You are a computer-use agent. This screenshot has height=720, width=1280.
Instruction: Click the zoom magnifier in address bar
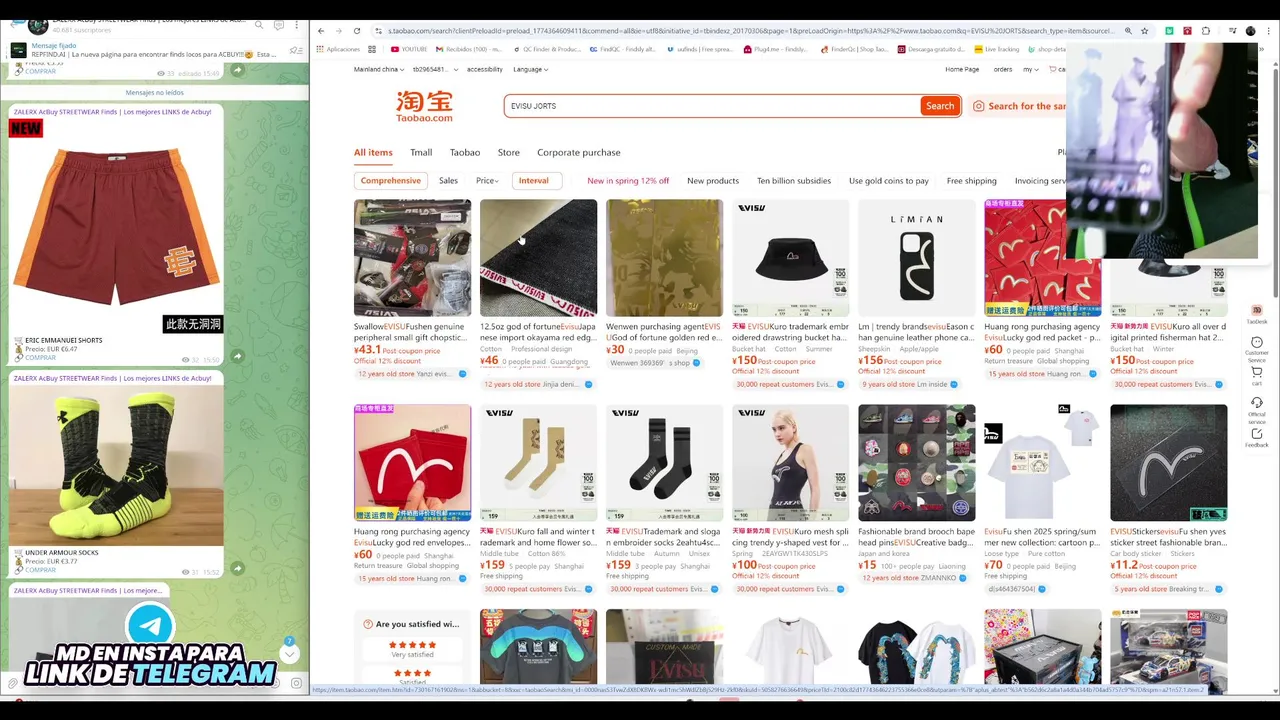point(1128,31)
